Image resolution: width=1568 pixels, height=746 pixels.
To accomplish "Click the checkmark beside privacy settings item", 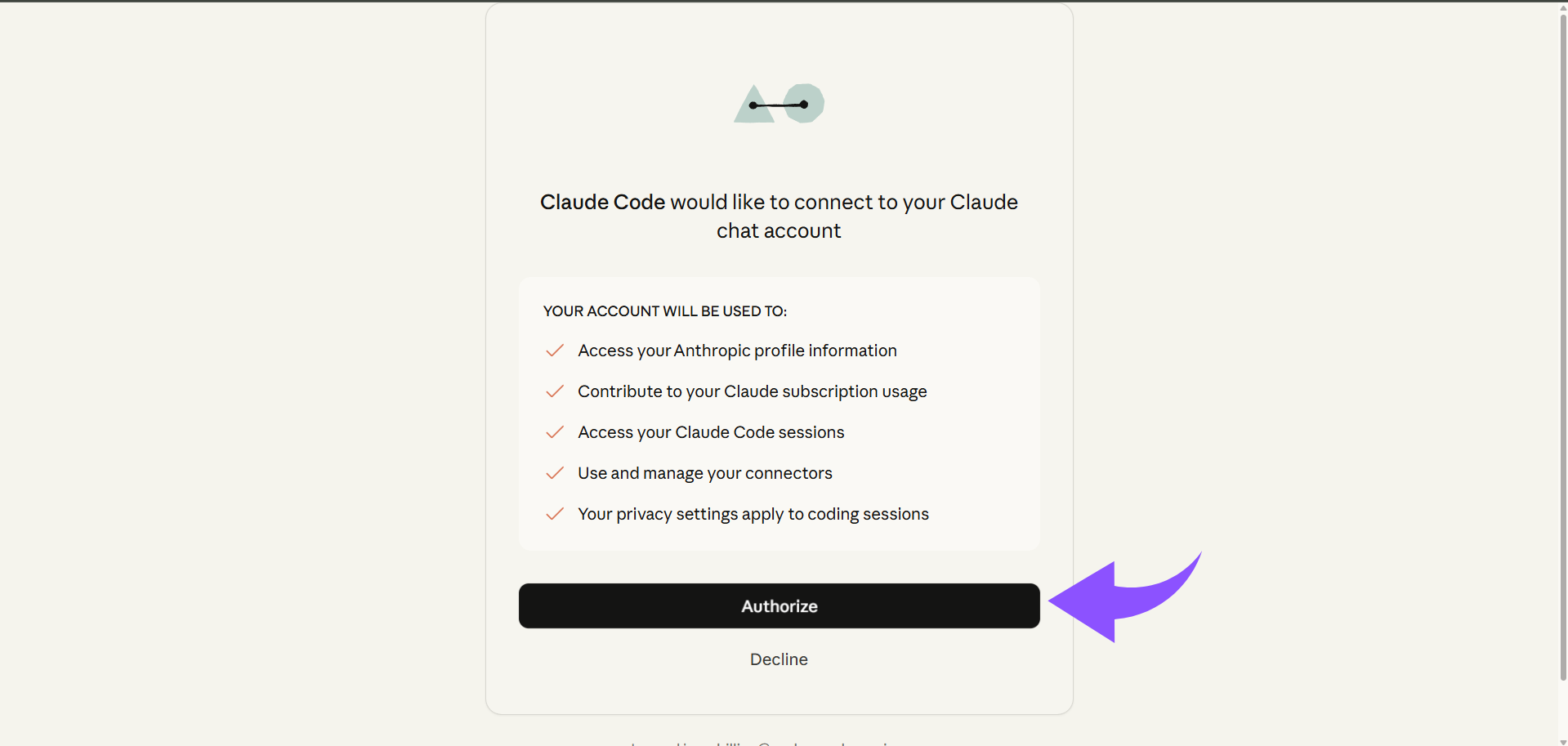I will [555, 514].
